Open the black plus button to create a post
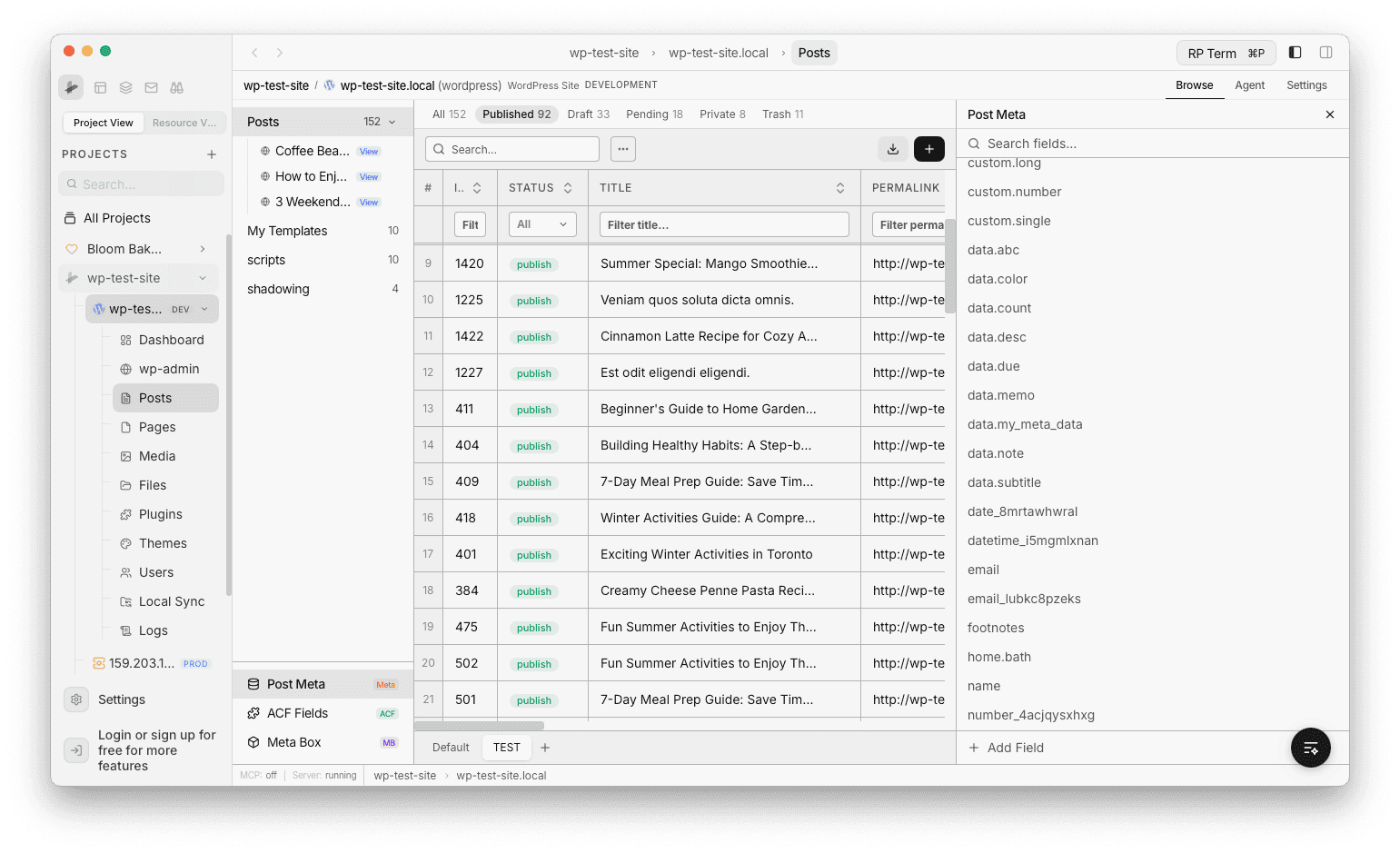This screenshot has height=853, width=1400. pos(928,149)
